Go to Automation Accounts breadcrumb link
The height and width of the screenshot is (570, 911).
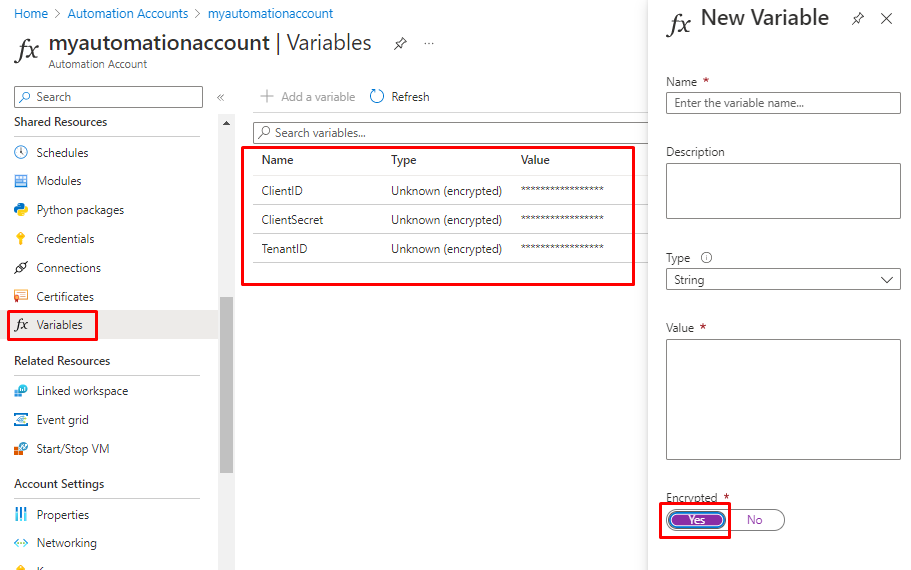pyautogui.click(x=128, y=14)
